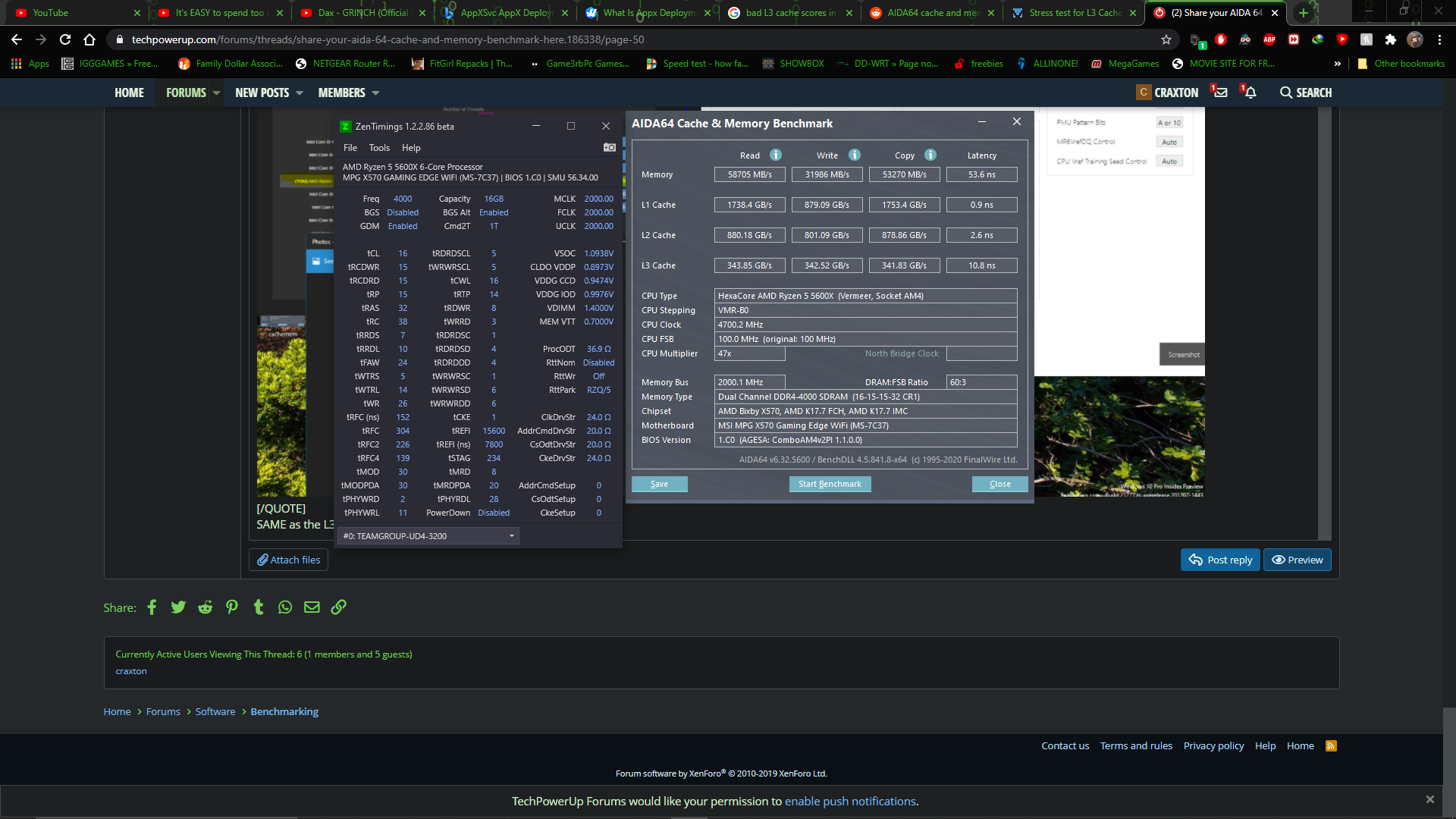Viewport: 1456px width, 819px height.
Task: Open a new browser tab
Action: tap(1304, 13)
